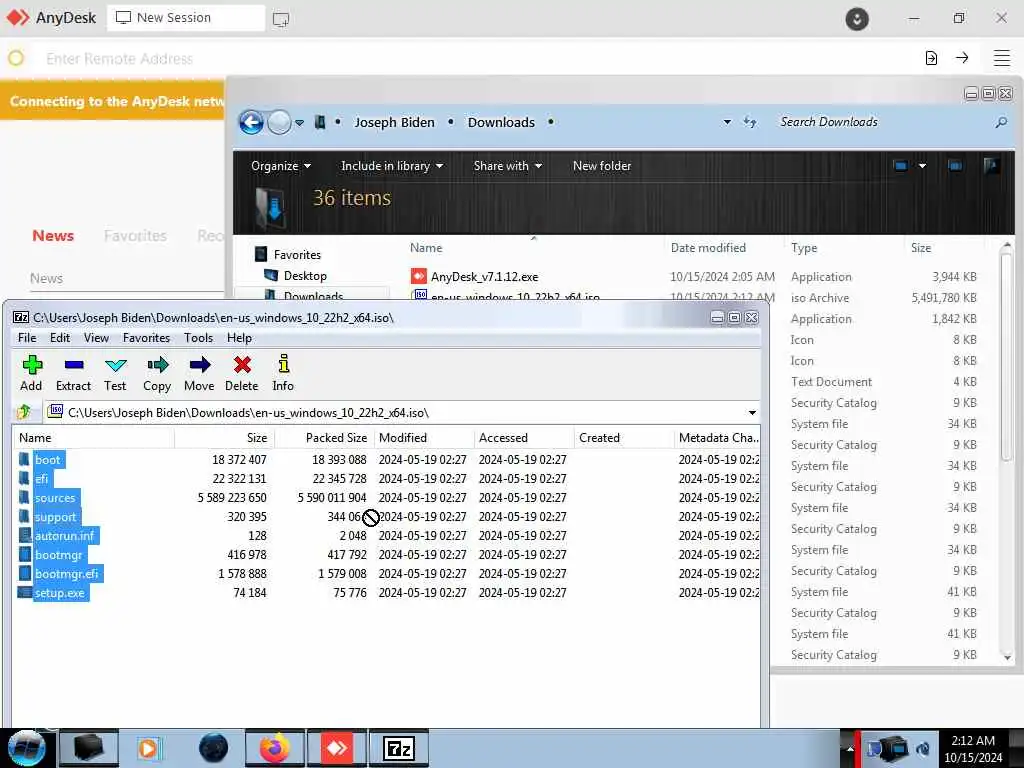Click the AnyDesk connect arrow icon
The height and width of the screenshot is (768, 1024).
click(x=962, y=58)
